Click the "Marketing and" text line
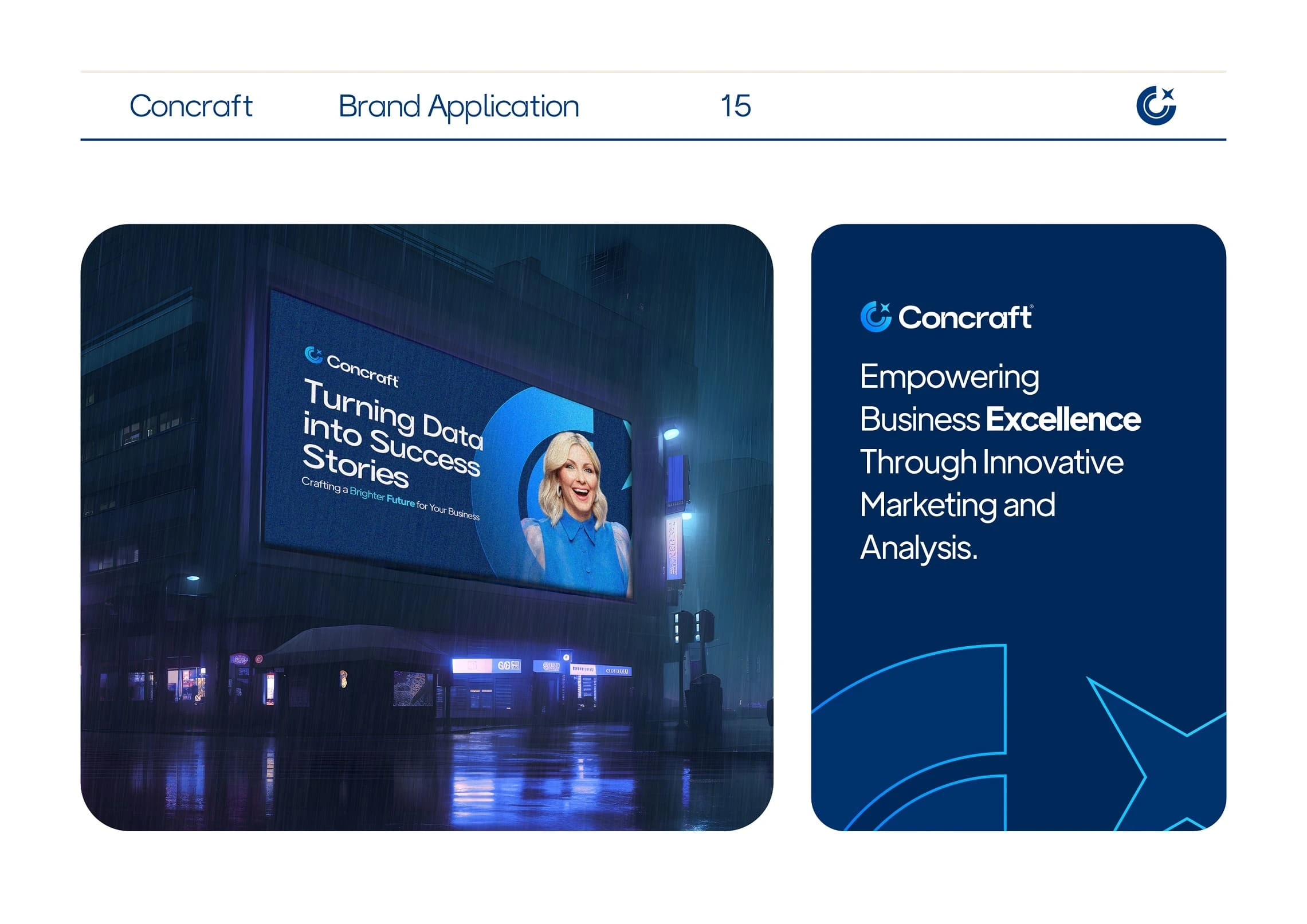 (957, 505)
